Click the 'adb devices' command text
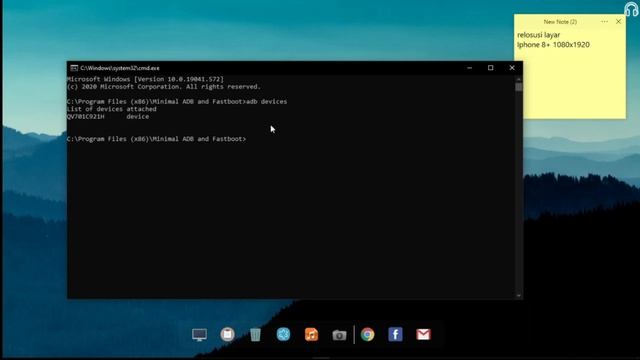This screenshot has height=360, width=640. 267,102
